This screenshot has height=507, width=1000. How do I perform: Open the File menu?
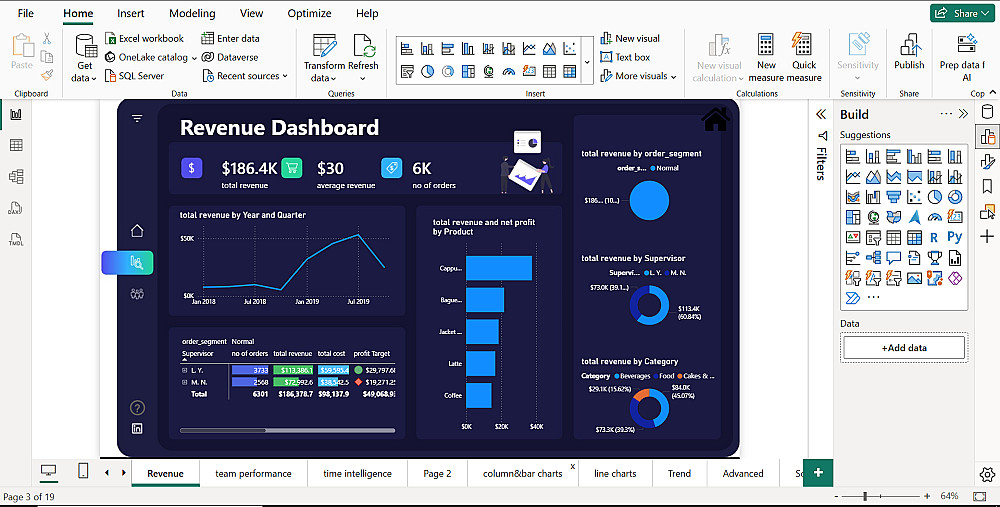pyautogui.click(x=26, y=13)
